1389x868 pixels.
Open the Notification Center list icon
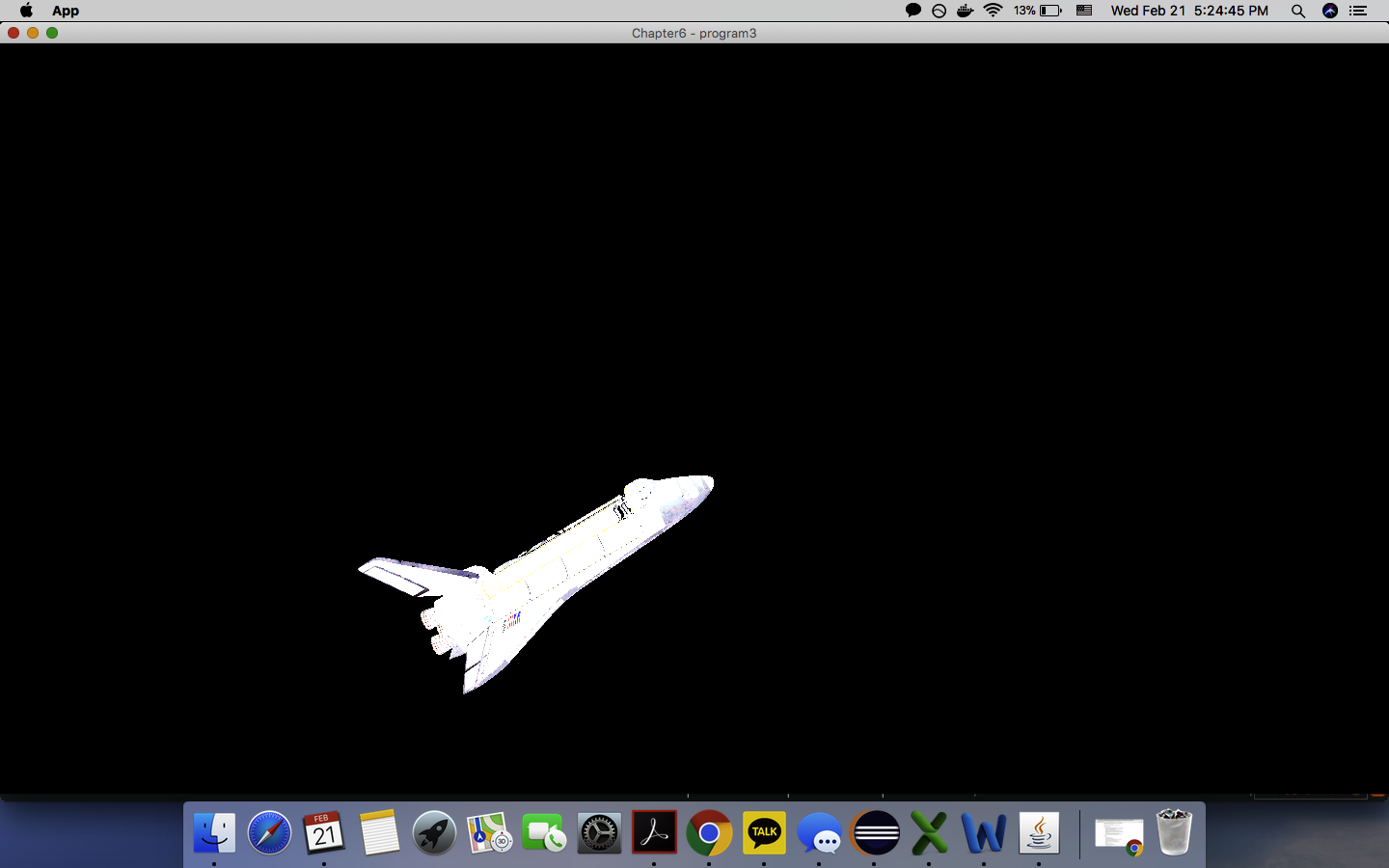1358,11
